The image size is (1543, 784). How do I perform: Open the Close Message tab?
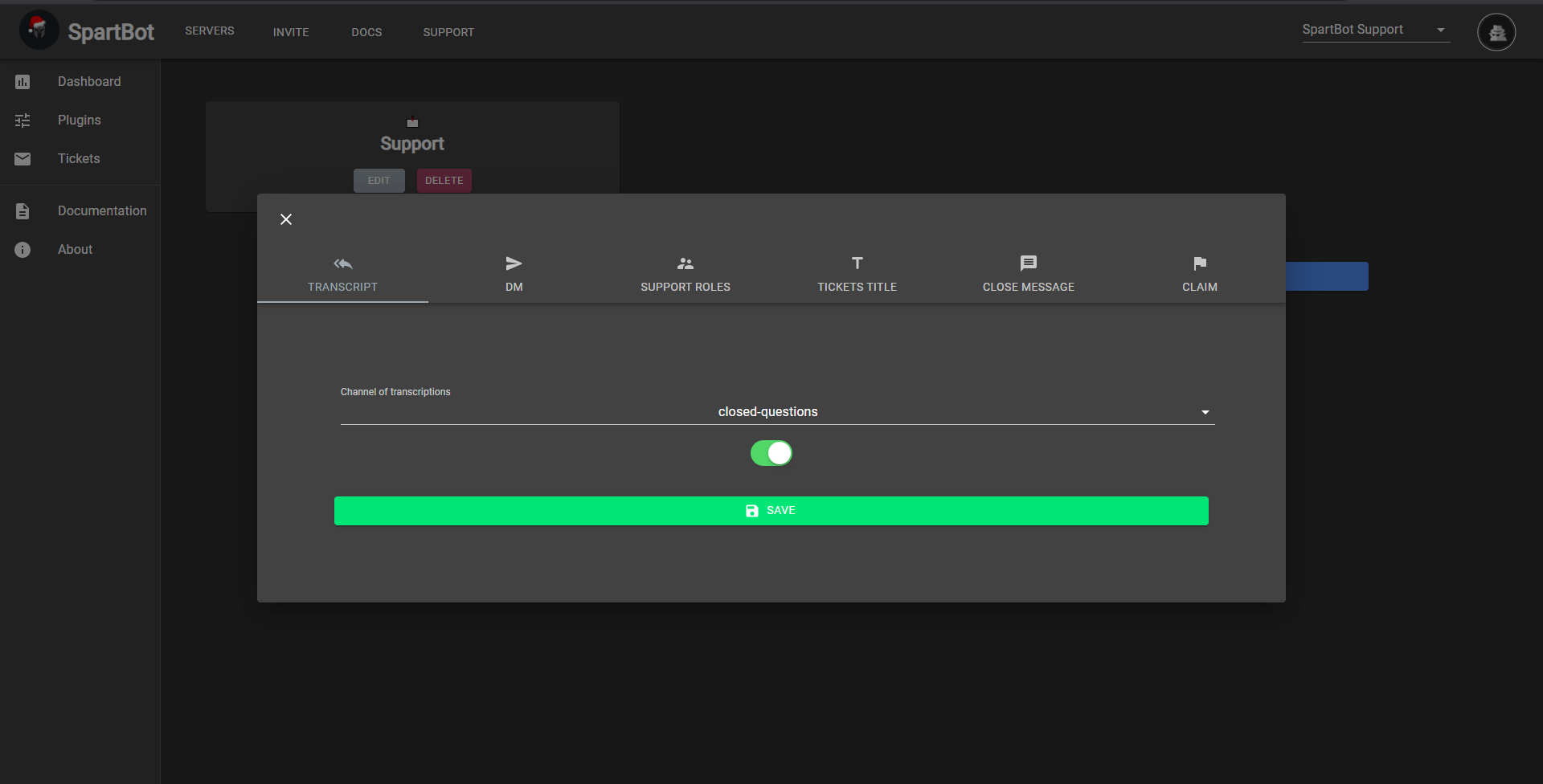tap(1028, 274)
